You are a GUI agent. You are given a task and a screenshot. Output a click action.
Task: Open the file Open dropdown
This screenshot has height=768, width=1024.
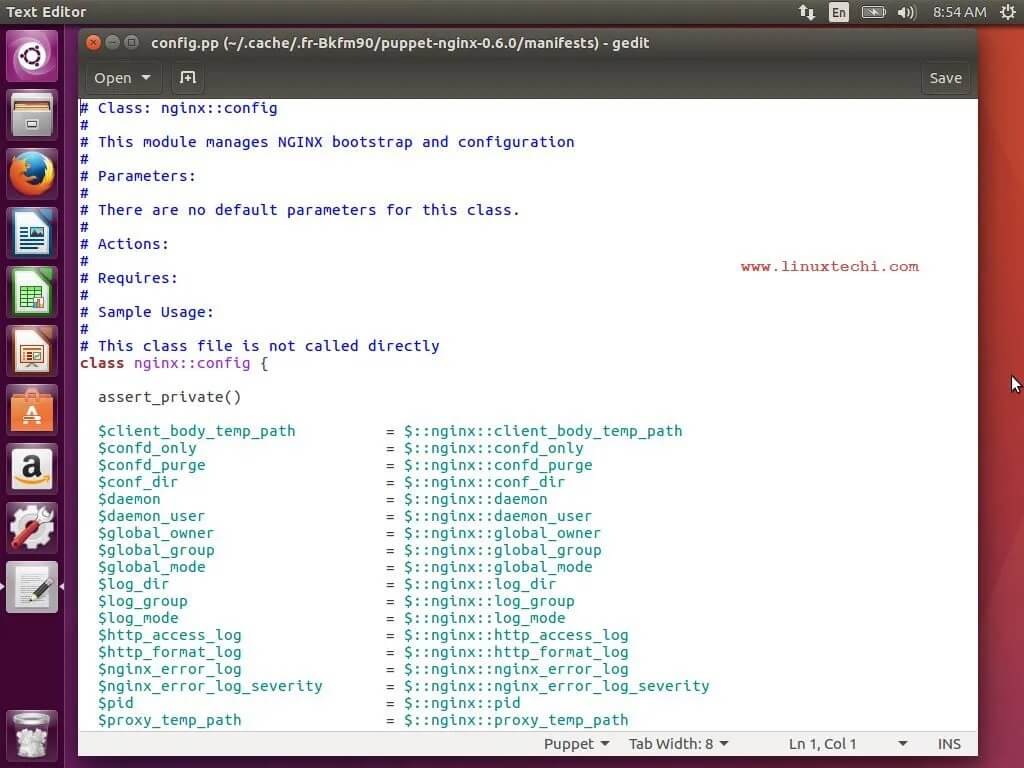point(122,77)
